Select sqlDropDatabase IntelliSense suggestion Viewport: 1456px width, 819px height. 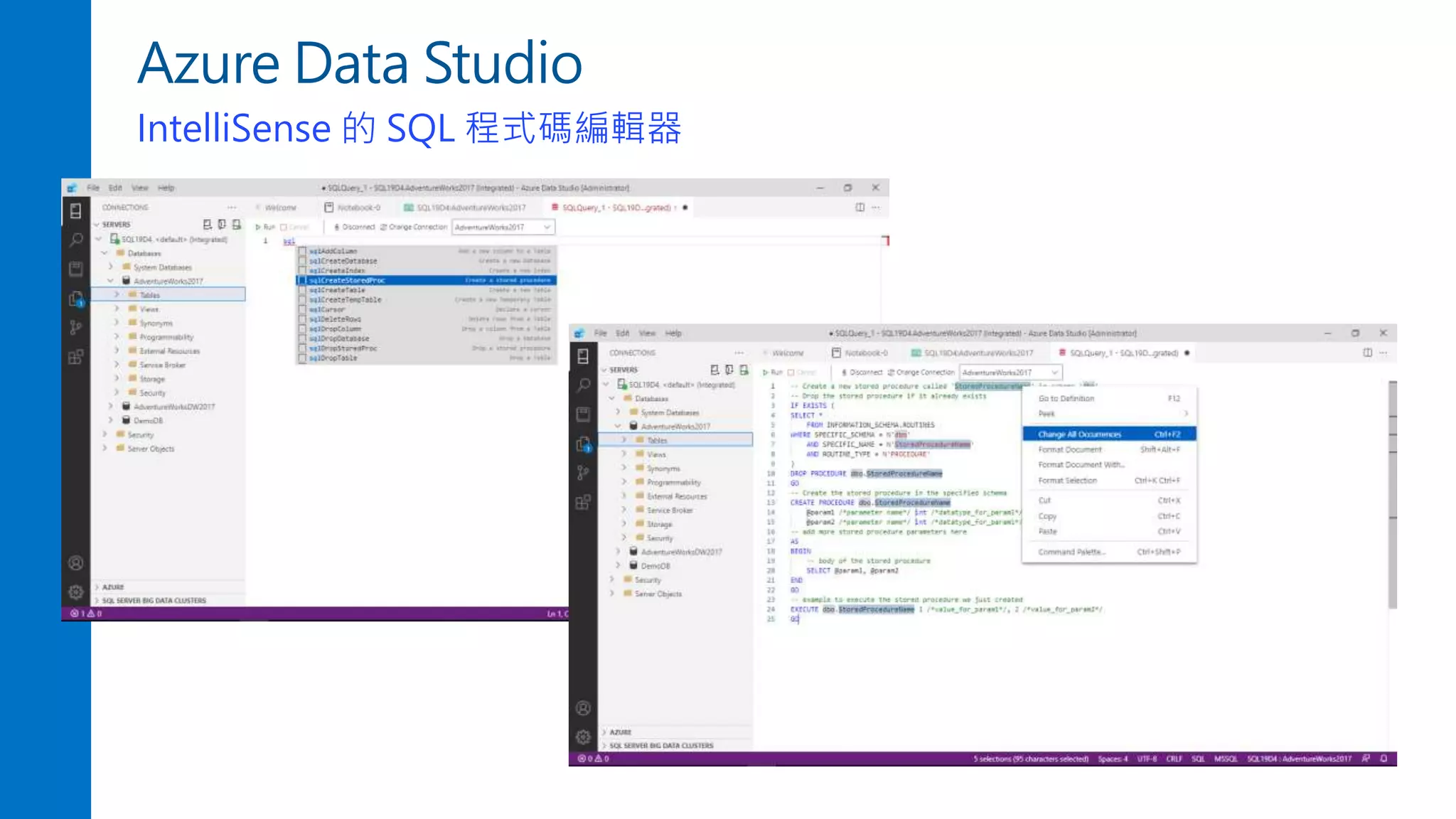click(427, 339)
